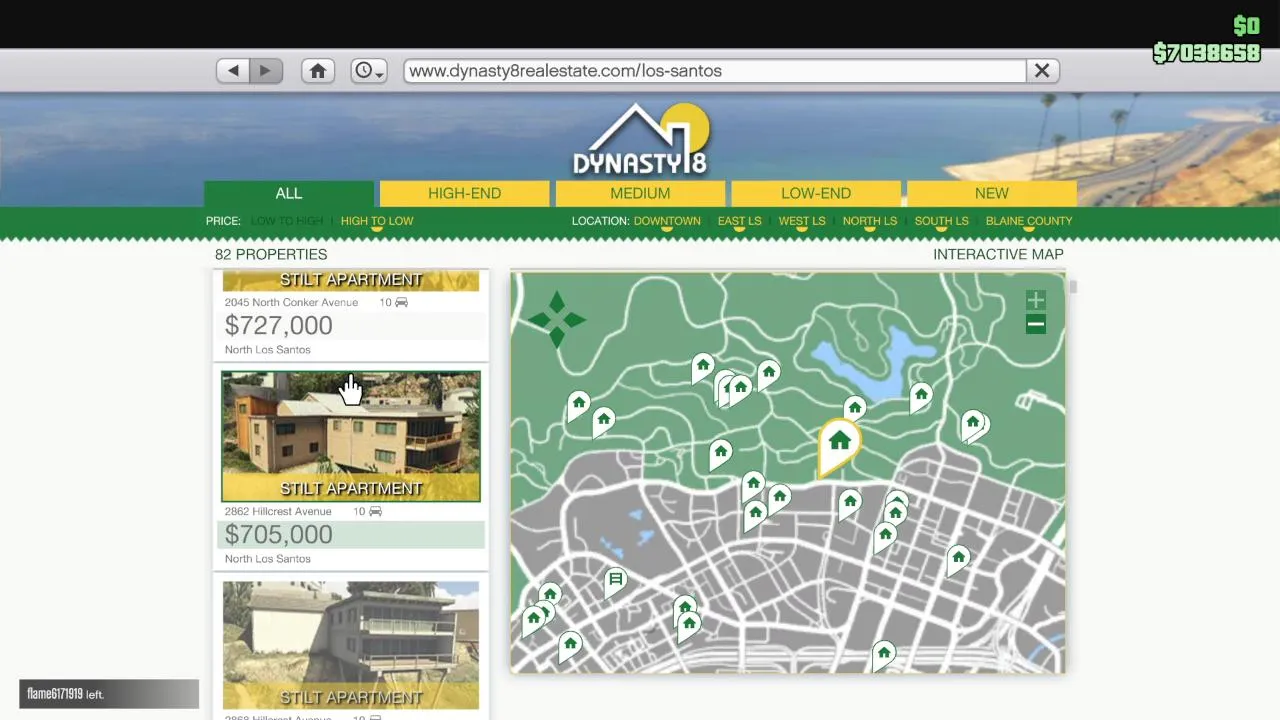Viewport: 1280px width, 720px height.
Task: Select the ALL properties tab
Action: pyautogui.click(x=289, y=193)
